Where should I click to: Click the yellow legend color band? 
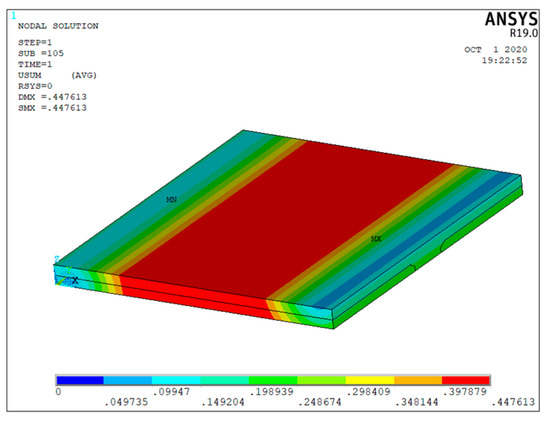point(370,380)
